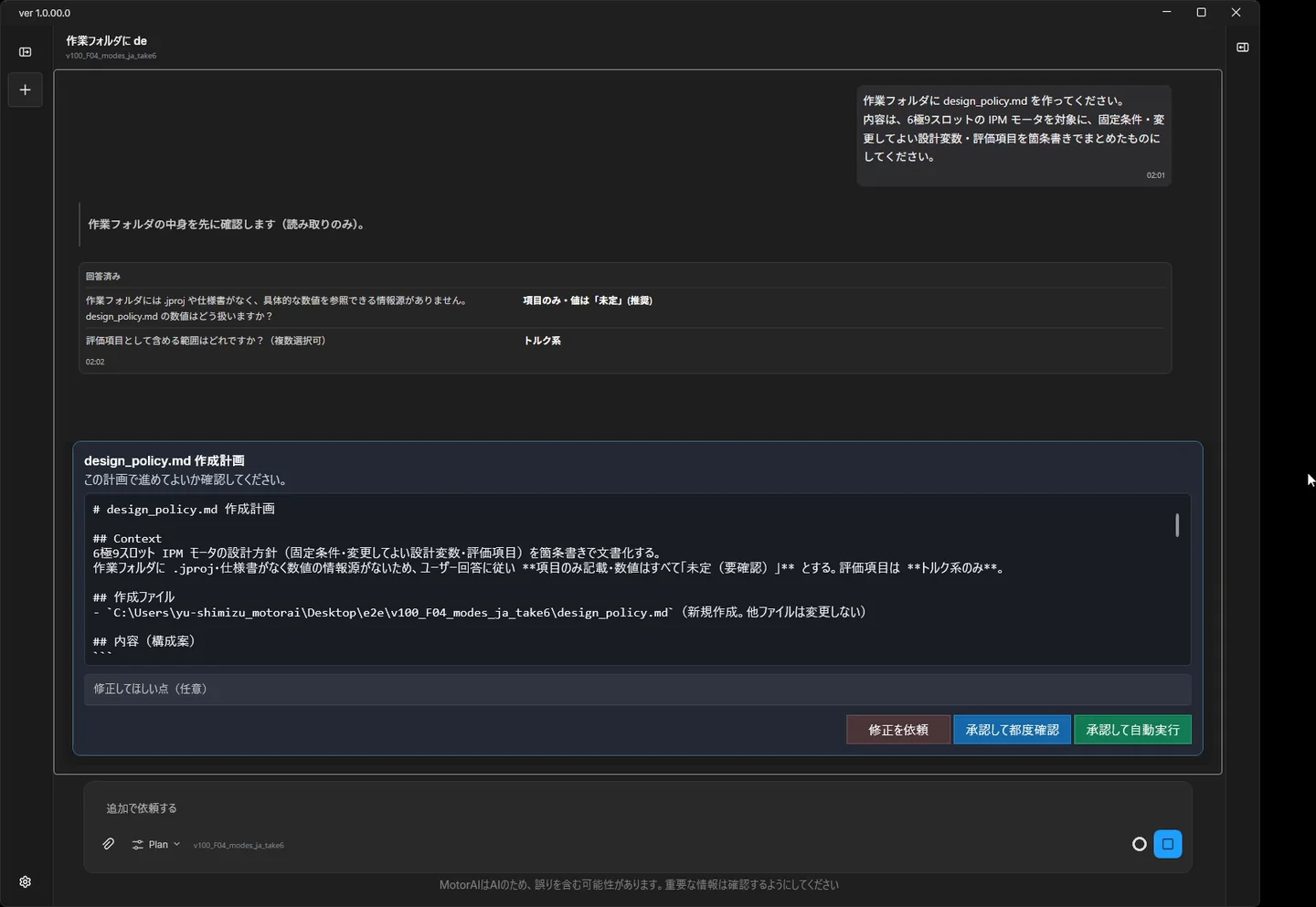Click the bold heading design_policy.md 作成計画

pyautogui.click(x=164, y=461)
